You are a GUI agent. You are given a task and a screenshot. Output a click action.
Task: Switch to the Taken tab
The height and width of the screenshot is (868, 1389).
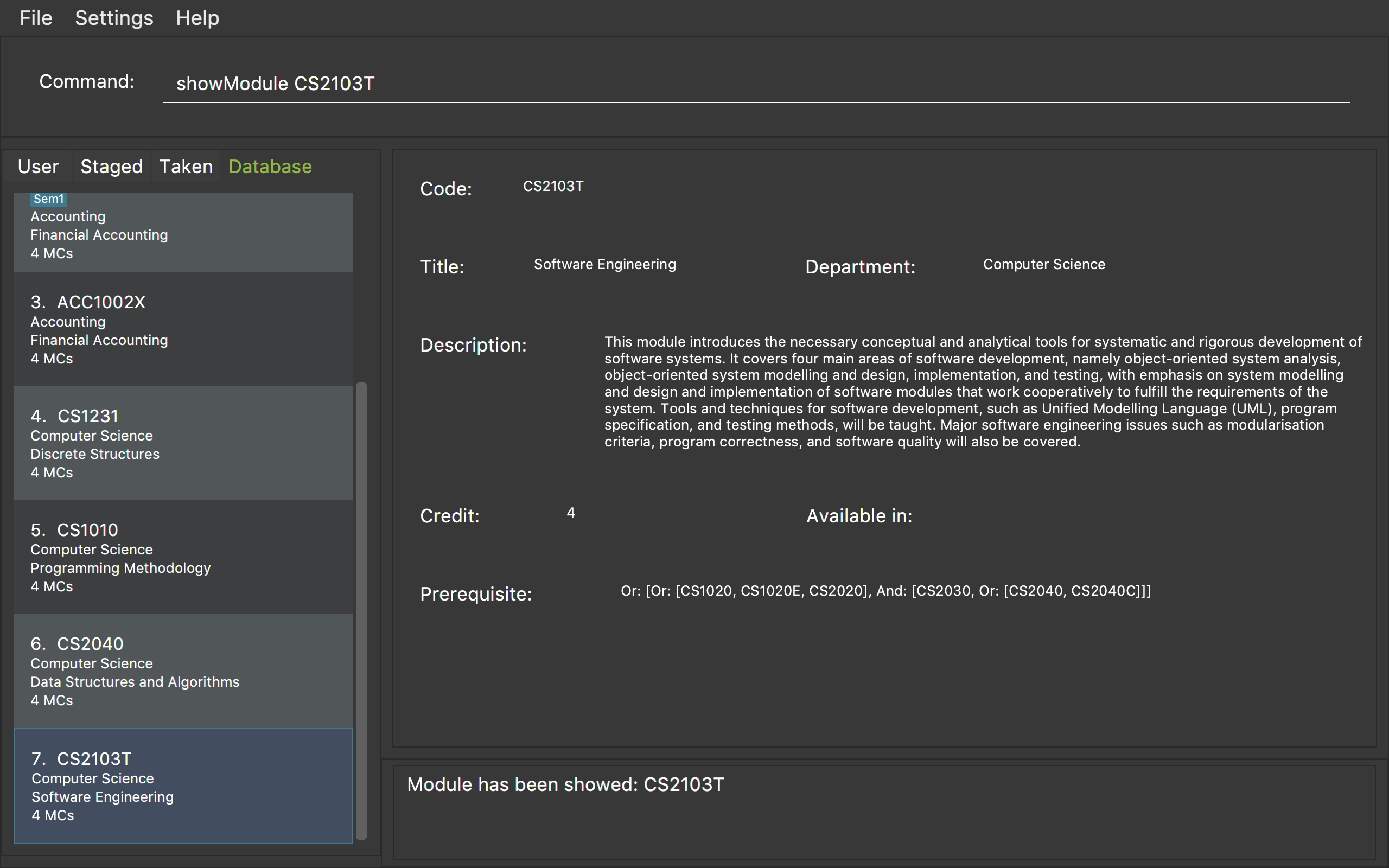click(x=186, y=167)
